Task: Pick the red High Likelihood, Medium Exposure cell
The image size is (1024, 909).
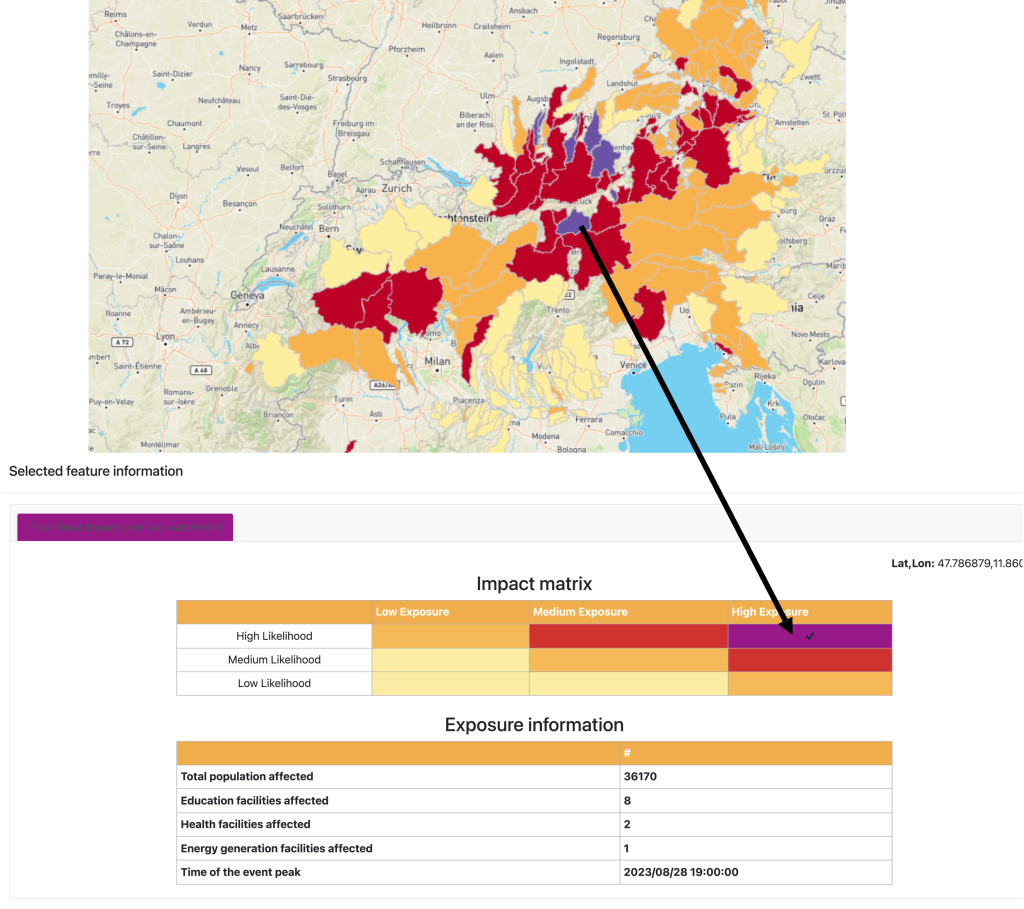Action: click(x=628, y=636)
